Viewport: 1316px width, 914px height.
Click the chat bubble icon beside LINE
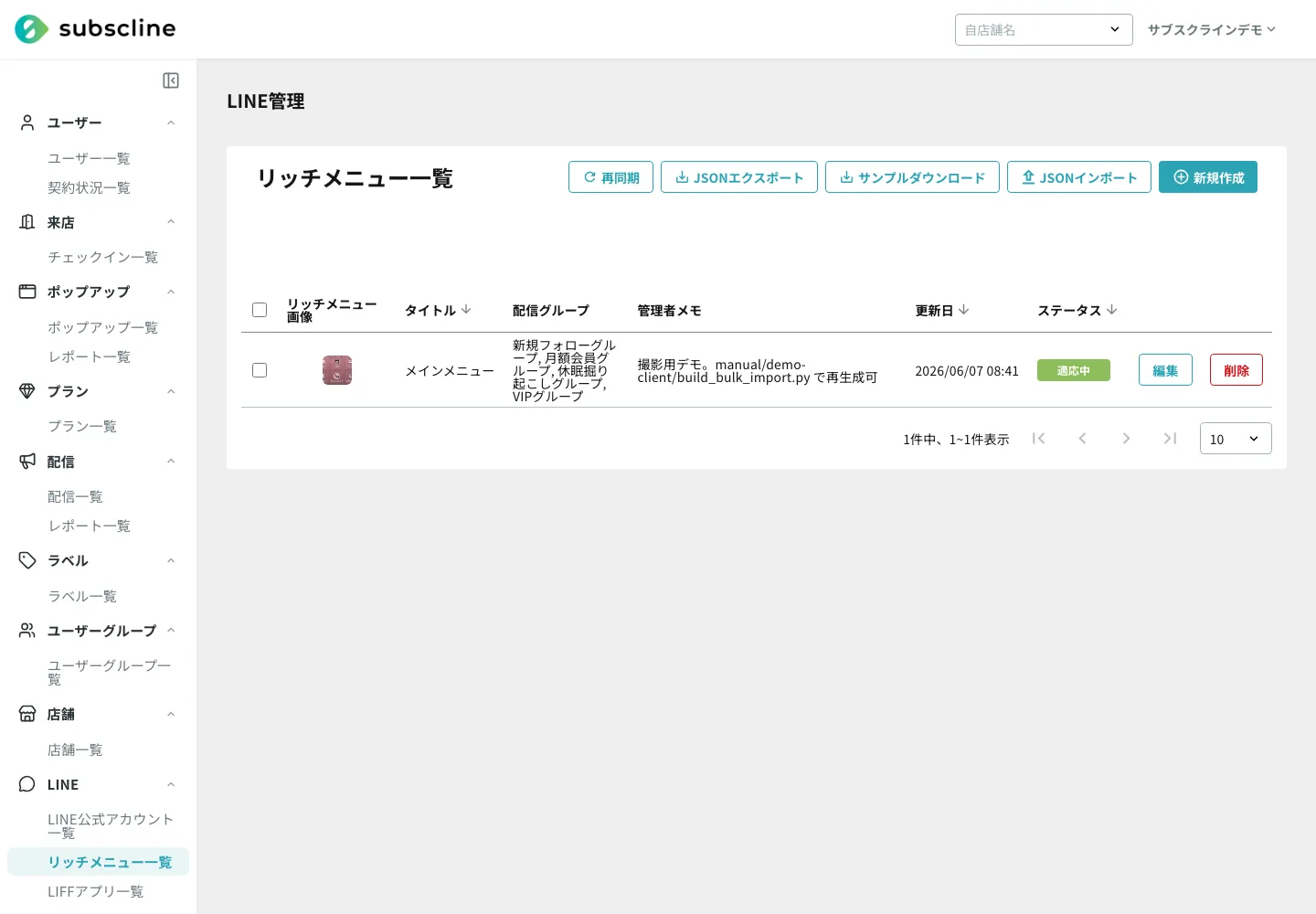(x=27, y=784)
